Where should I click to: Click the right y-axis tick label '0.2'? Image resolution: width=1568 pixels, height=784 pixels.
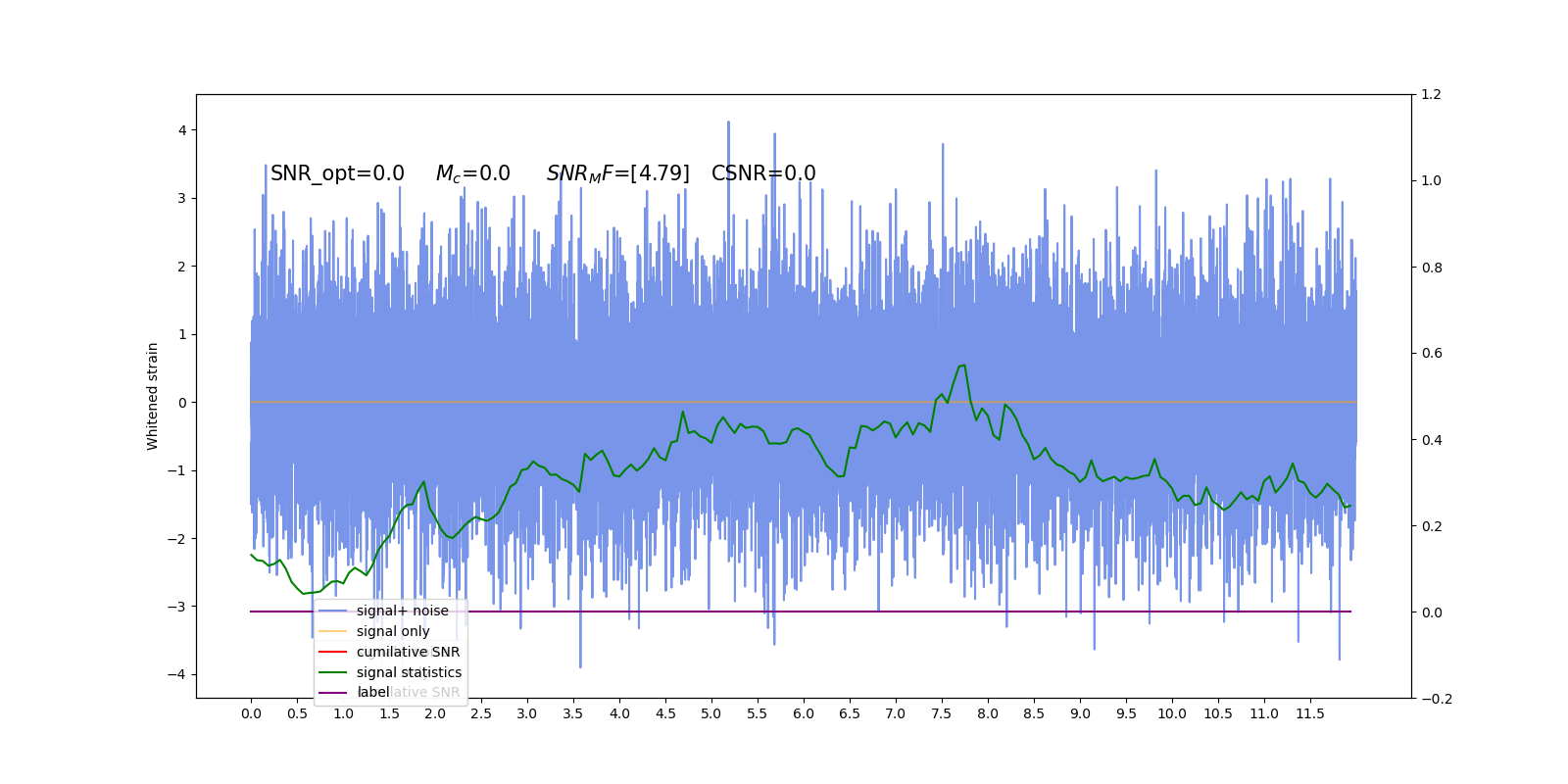pyautogui.click(x=1431, y=526)
